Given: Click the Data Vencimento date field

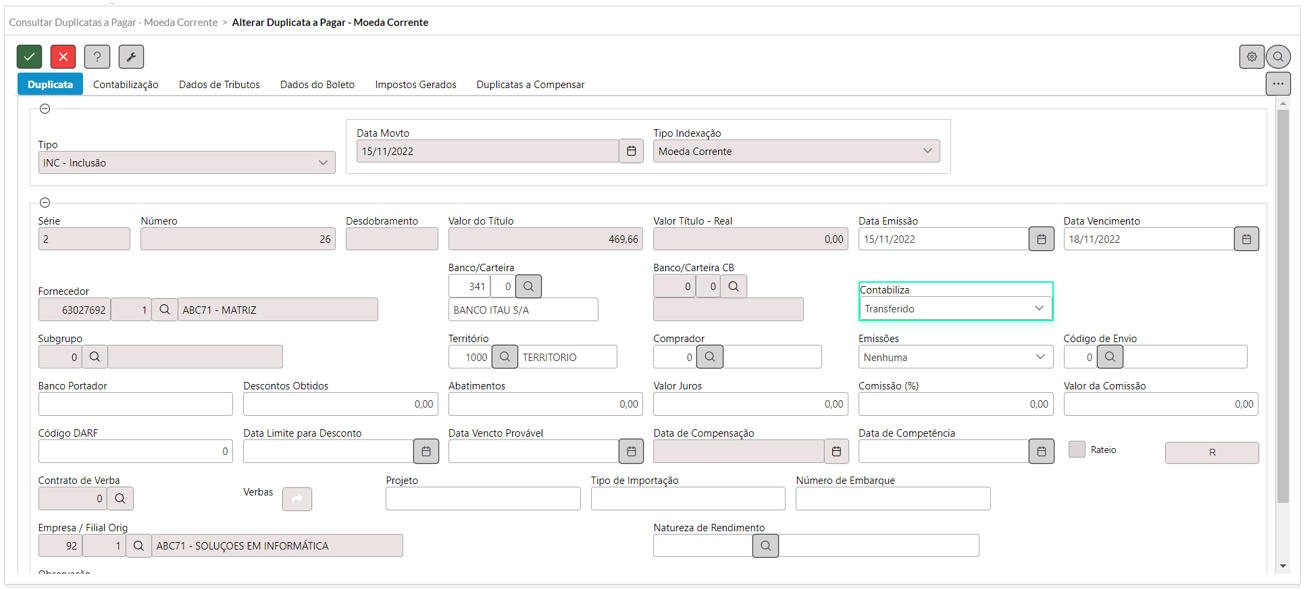Looking at the screenshot, I should [x=1148, y=239].
